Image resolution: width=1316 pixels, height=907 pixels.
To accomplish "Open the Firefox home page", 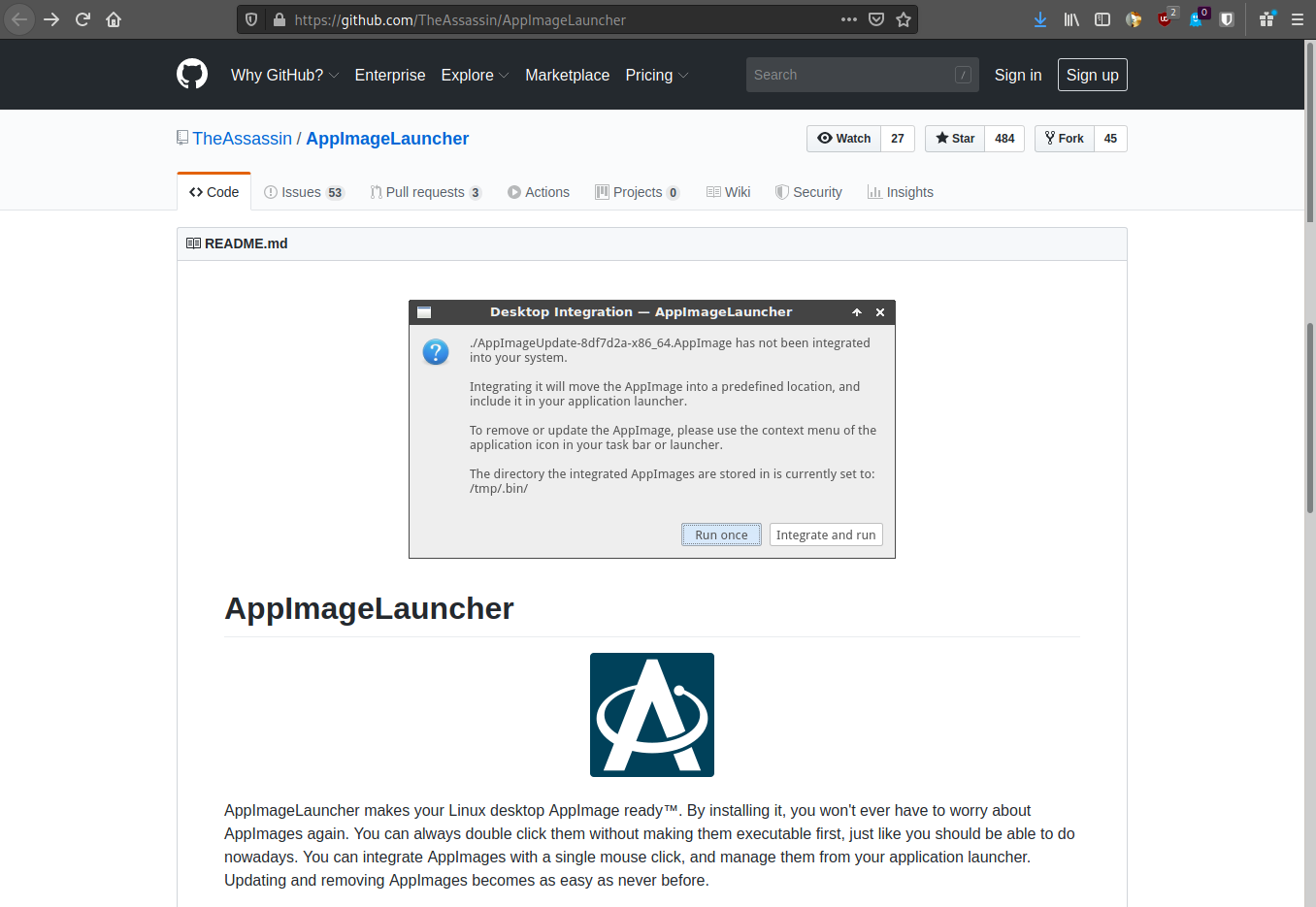I will point(114,19).
